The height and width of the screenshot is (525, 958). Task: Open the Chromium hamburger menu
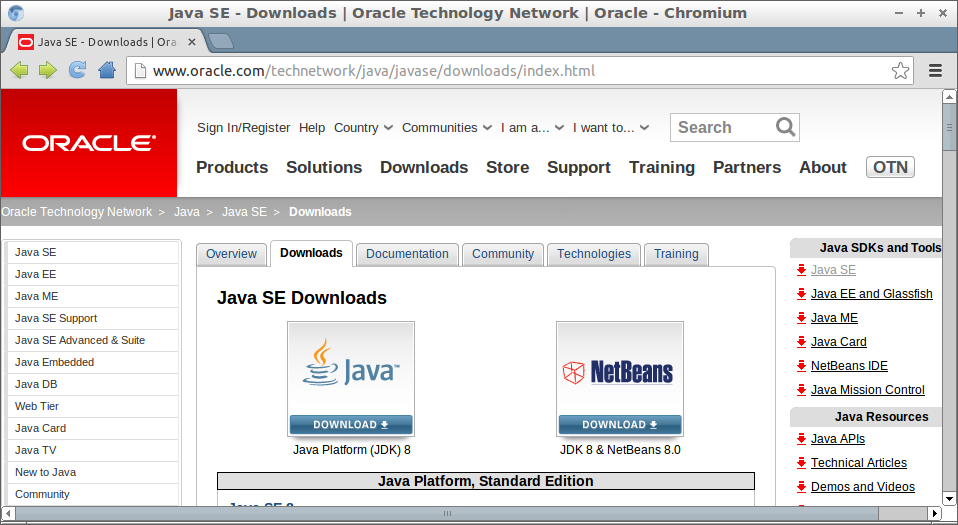click(935, 71)
